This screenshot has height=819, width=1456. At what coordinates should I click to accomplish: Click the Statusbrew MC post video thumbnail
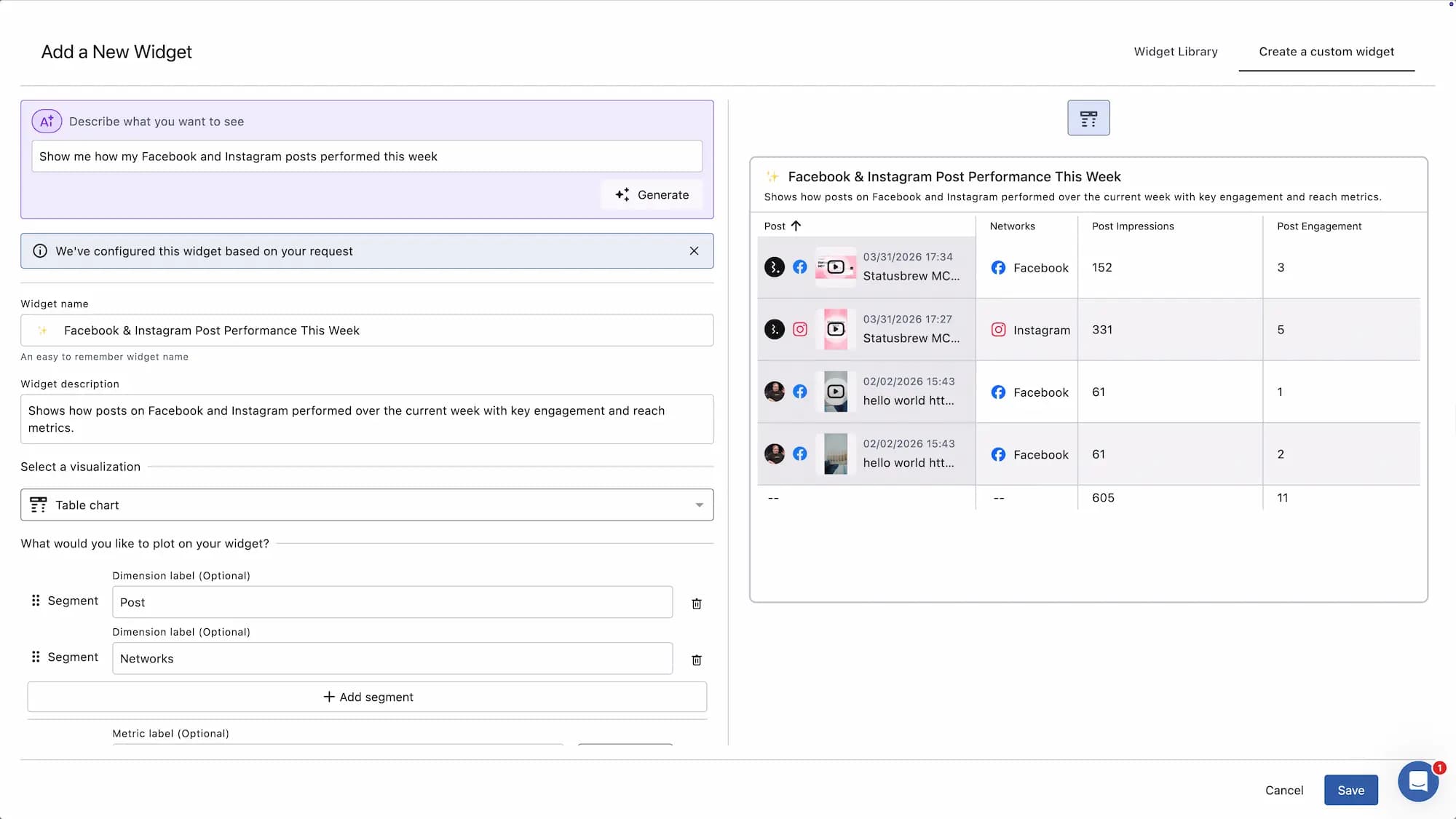pyautogui.click(x=835, y=266)
